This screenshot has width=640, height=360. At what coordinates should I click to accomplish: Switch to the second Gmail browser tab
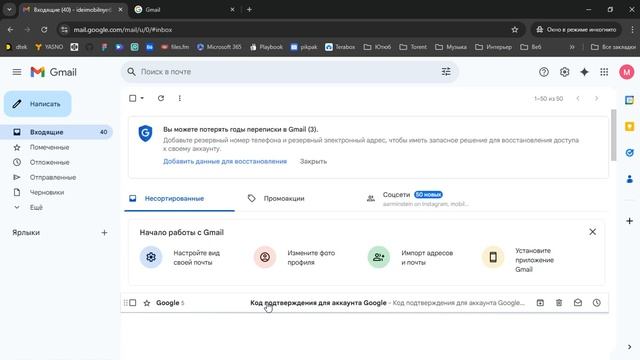[184, 9]
